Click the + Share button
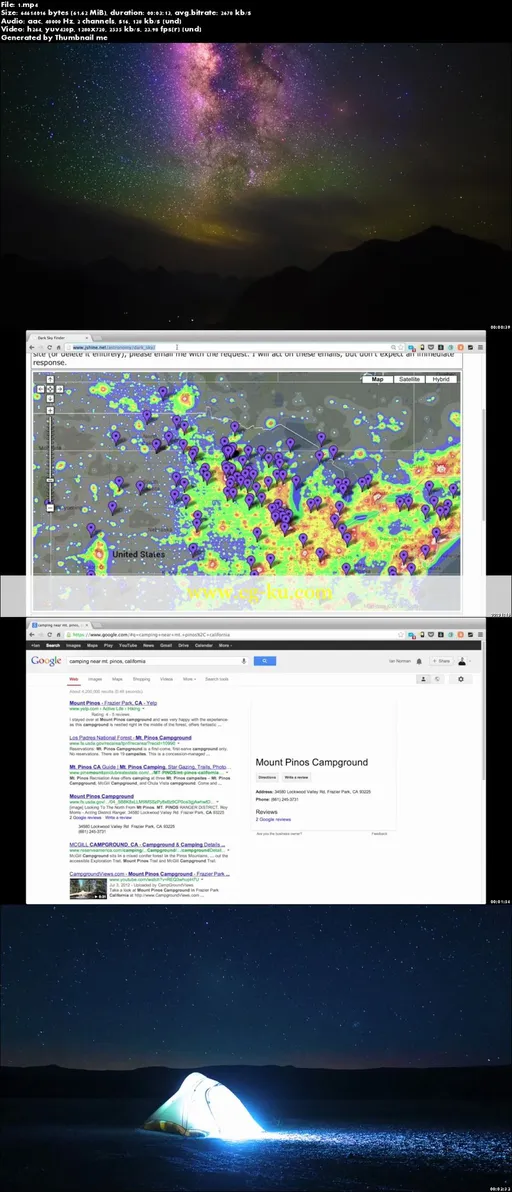Image resolution: width=512 pixels, height=1192 pixels. [x=441, y=661]
